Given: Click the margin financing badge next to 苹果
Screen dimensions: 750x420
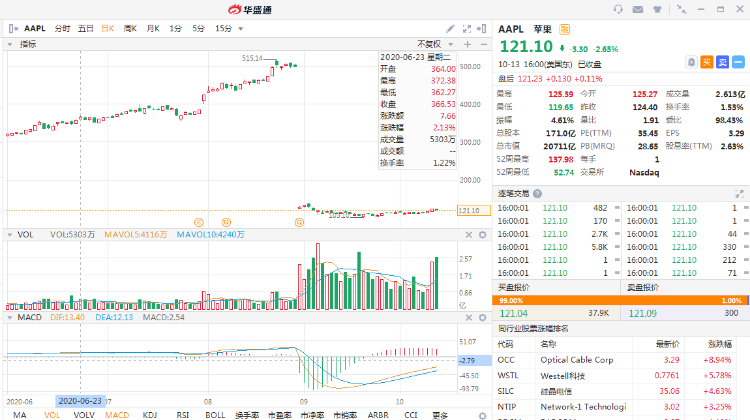Looking at the screenshot, I should 564,29.
